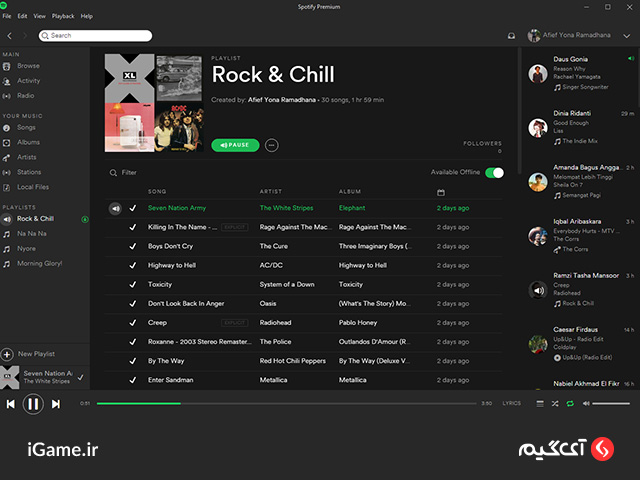Open Local Files in sidebar
640x480 pixels.
(x=33, y=187)
